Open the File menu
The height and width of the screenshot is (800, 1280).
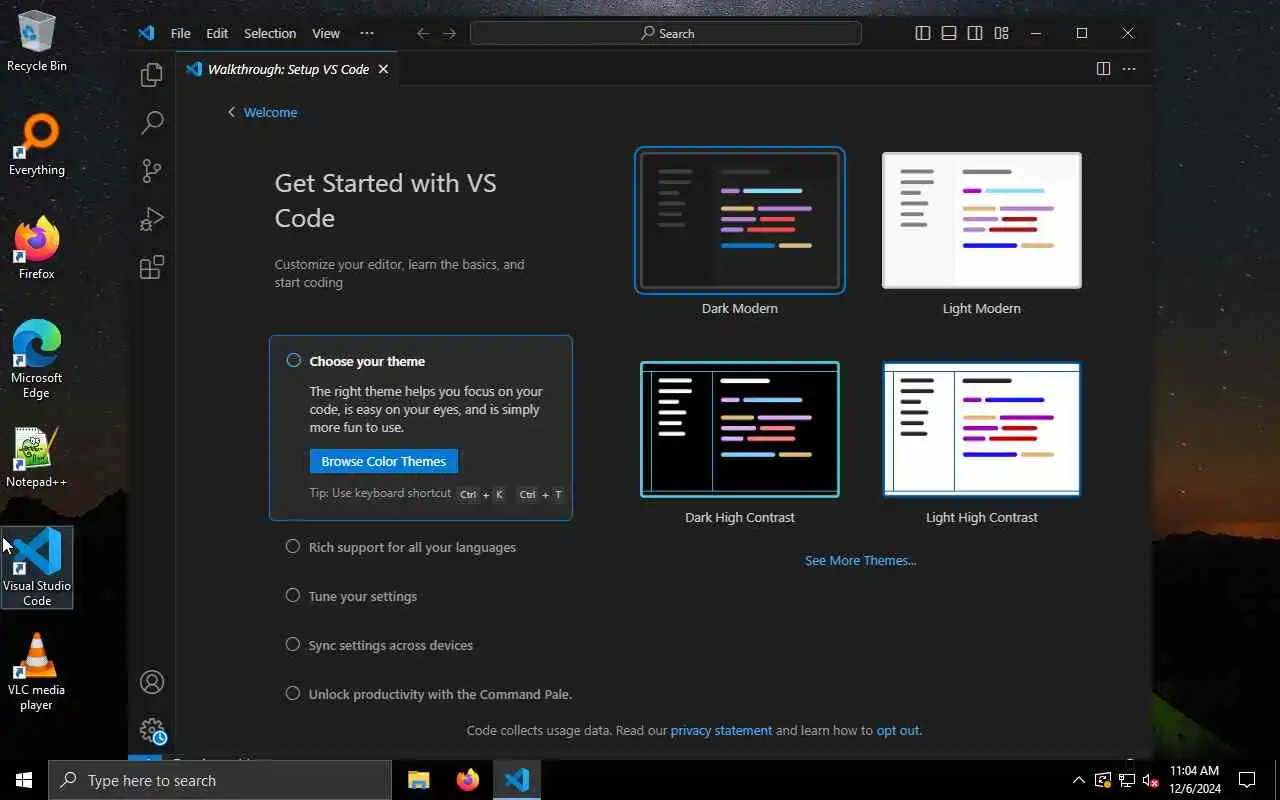(181, 33)
